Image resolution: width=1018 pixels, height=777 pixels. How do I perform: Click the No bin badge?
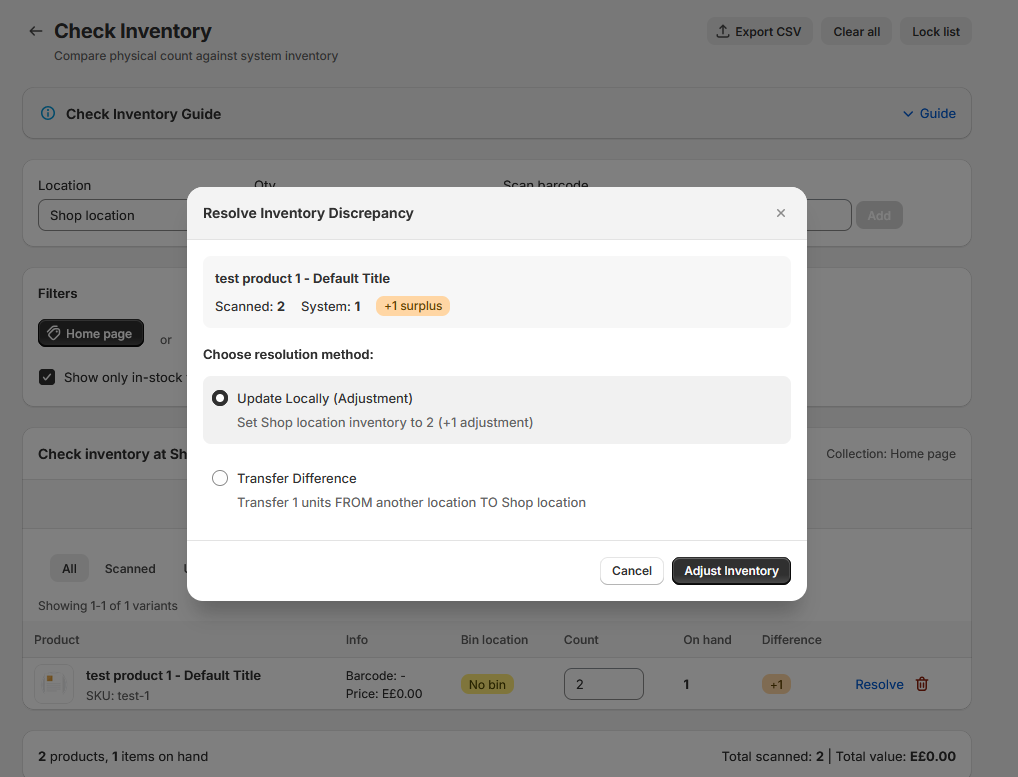click(x=487, y=684)
